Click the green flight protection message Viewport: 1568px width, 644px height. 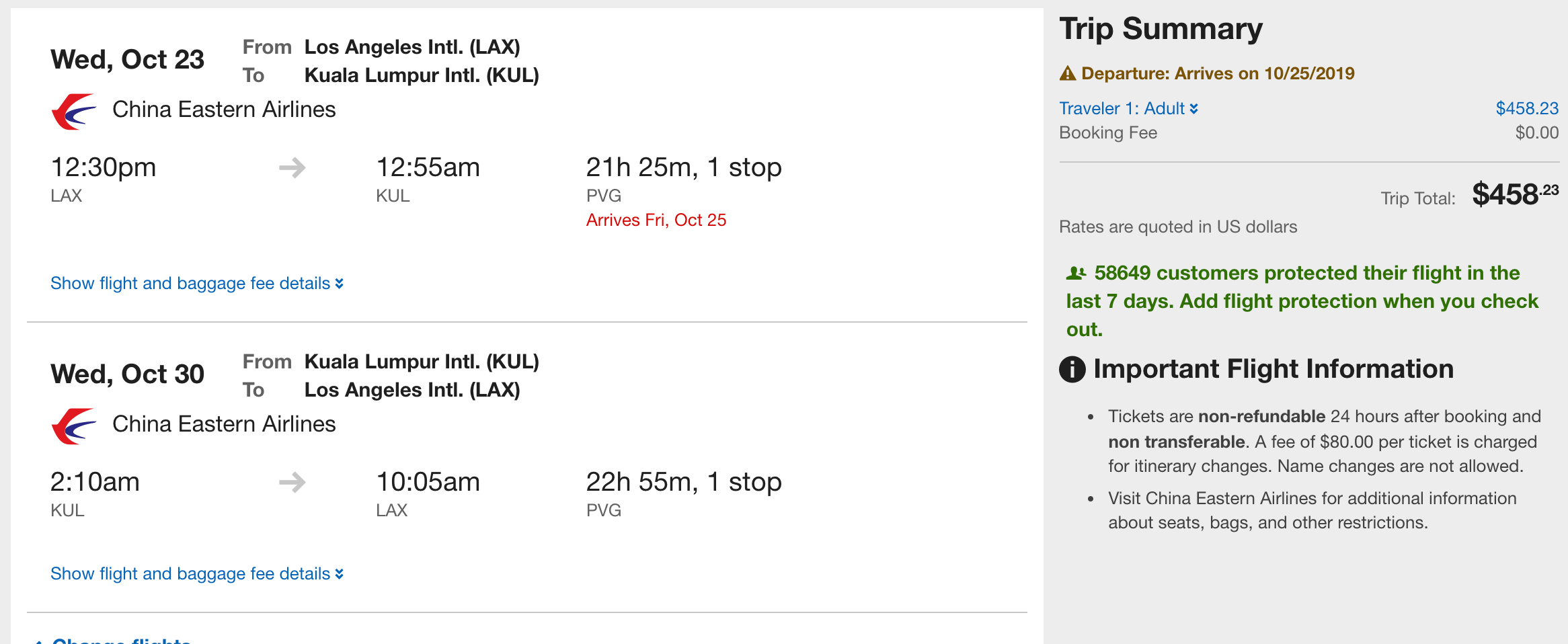(1302, 300)
